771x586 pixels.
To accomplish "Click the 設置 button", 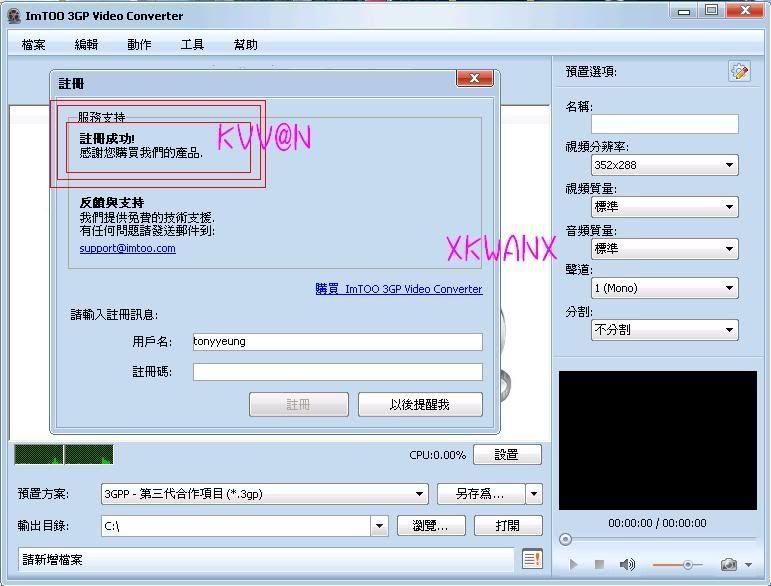I will tap(507, 454).
